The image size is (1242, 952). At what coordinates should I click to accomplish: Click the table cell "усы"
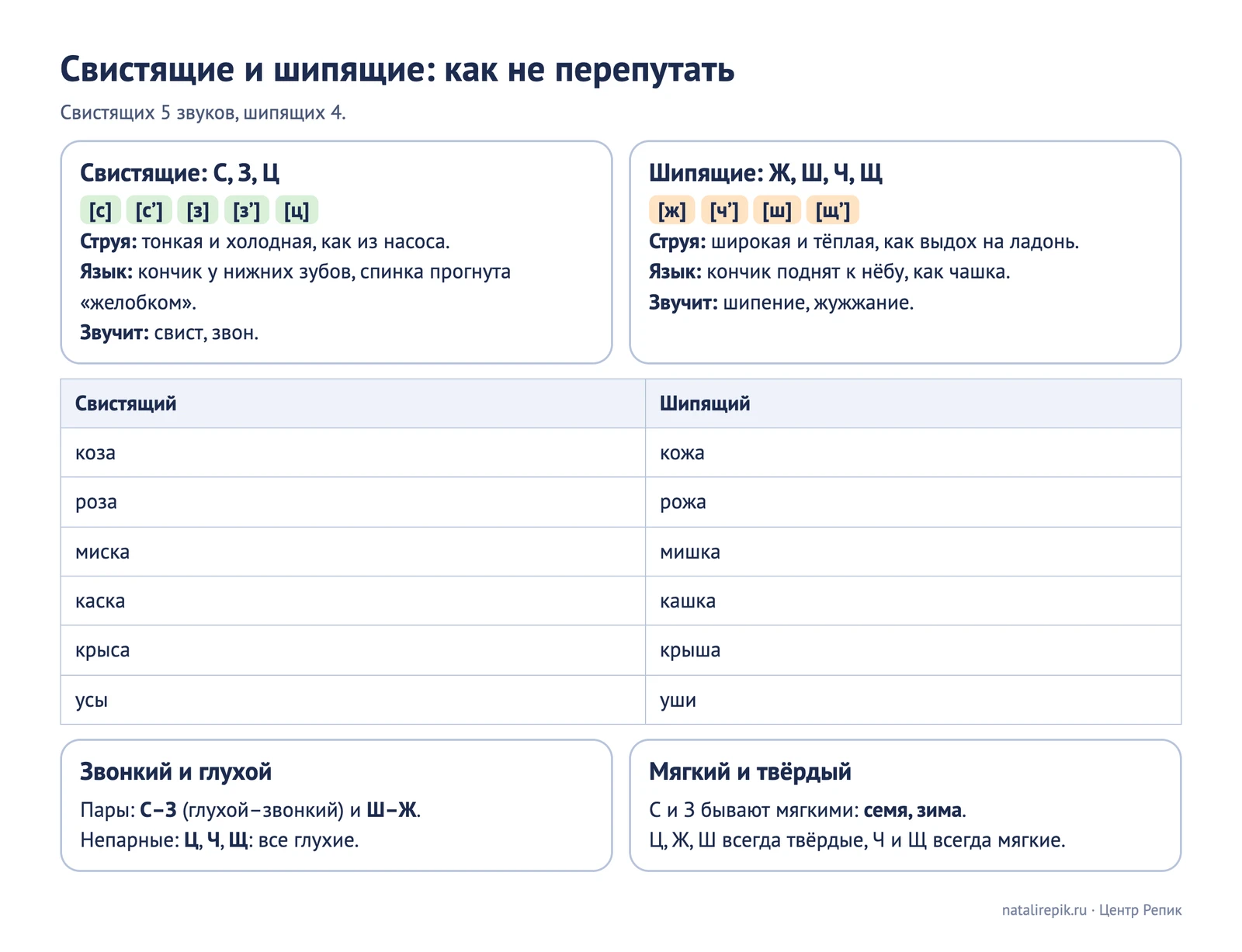pos(353,700)
